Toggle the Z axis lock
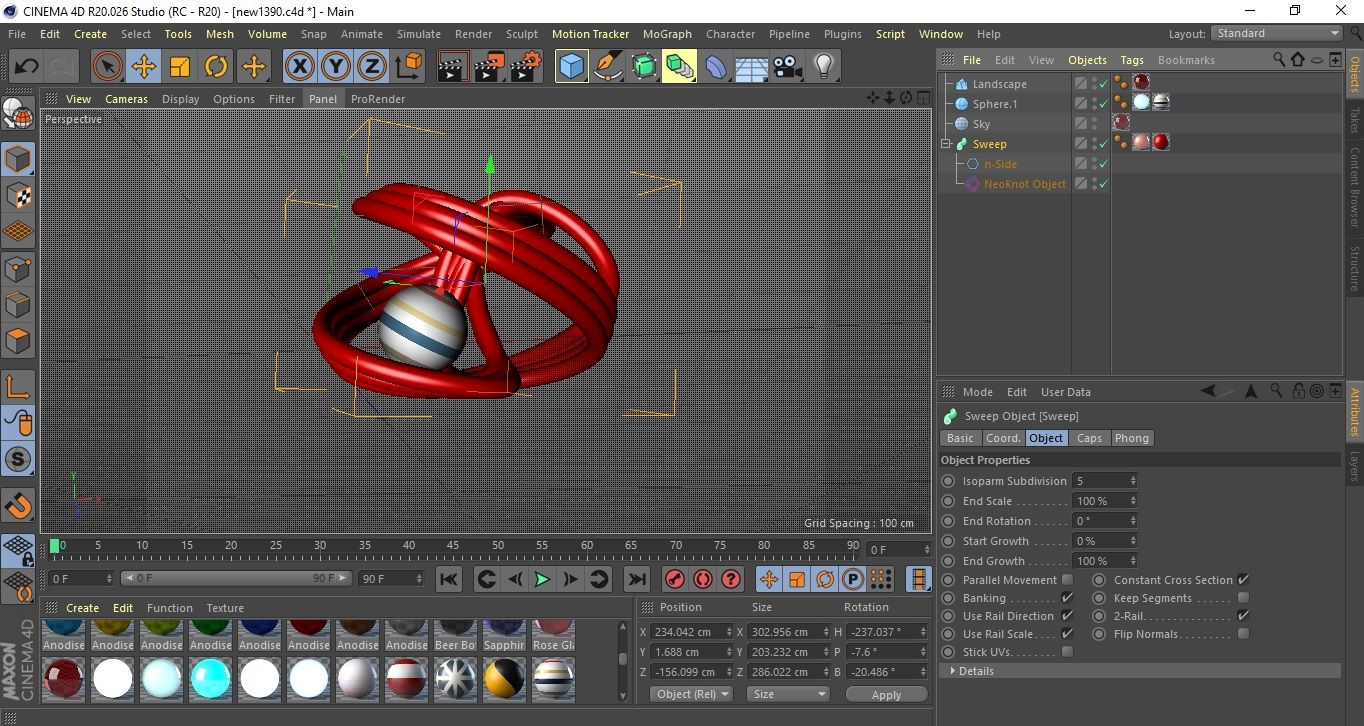1364x726 pixels. (372, 67)
